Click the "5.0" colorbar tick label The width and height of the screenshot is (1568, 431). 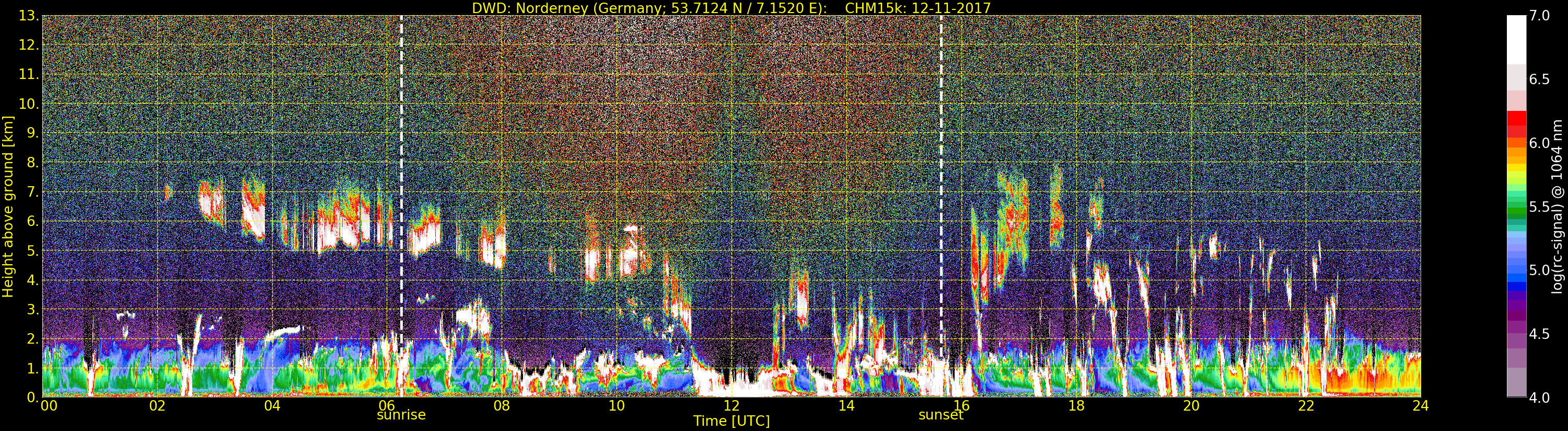(x=1539, y=270)
